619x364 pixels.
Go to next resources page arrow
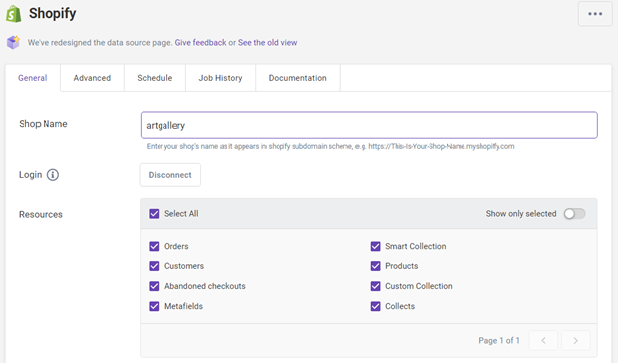click(576, 340)
